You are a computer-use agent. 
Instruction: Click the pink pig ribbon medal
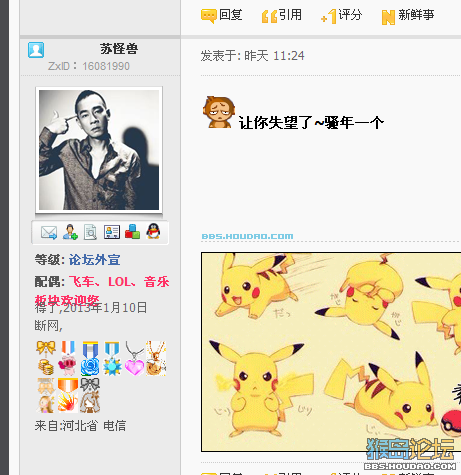68,358
